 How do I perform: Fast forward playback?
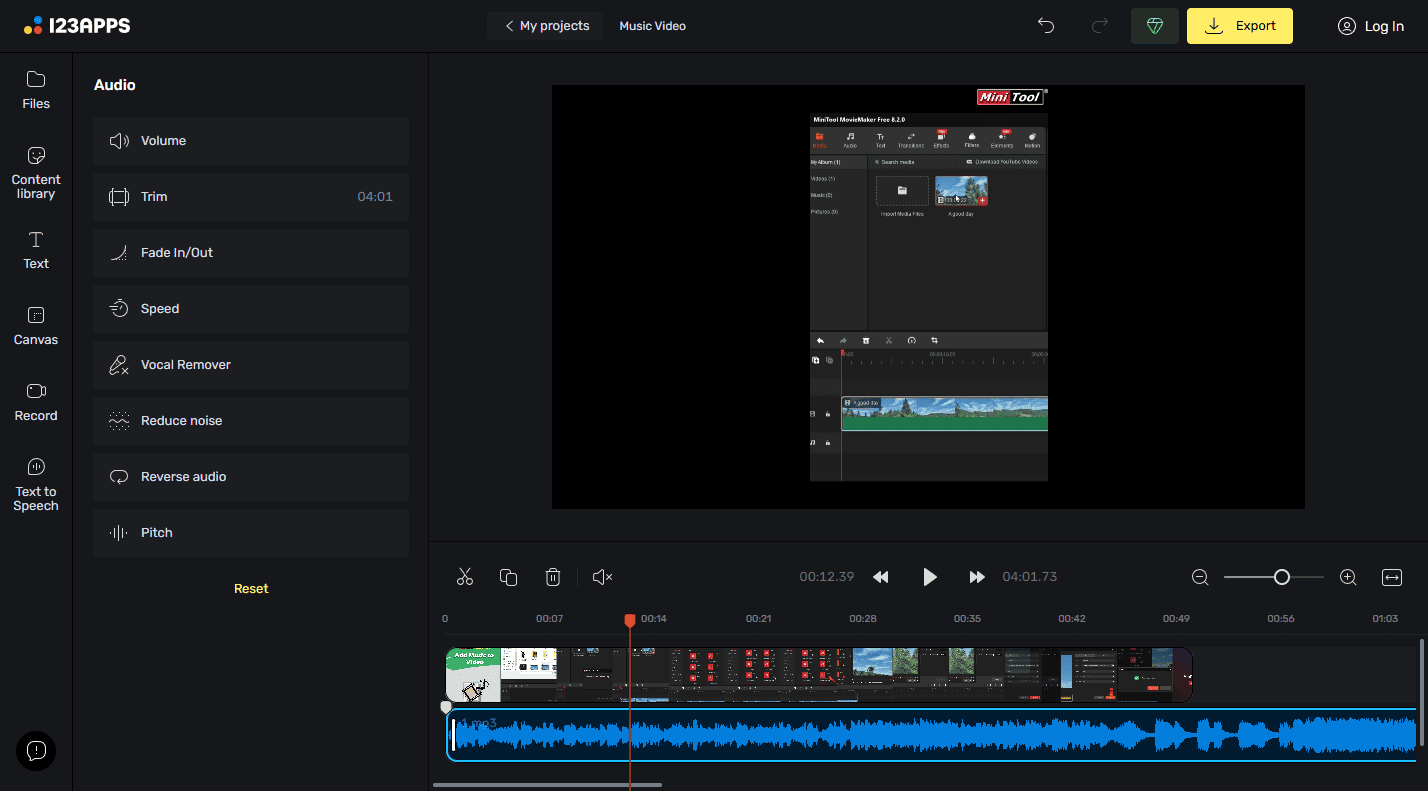coord(977,577)
